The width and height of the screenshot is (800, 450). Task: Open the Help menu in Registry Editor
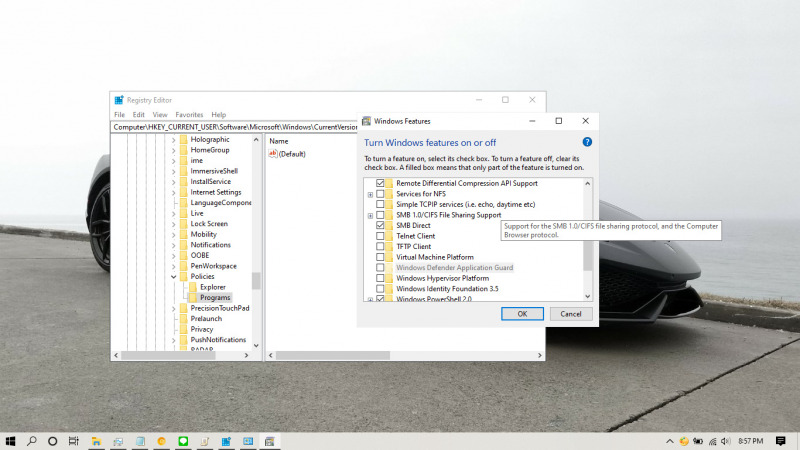pos(218,115)
